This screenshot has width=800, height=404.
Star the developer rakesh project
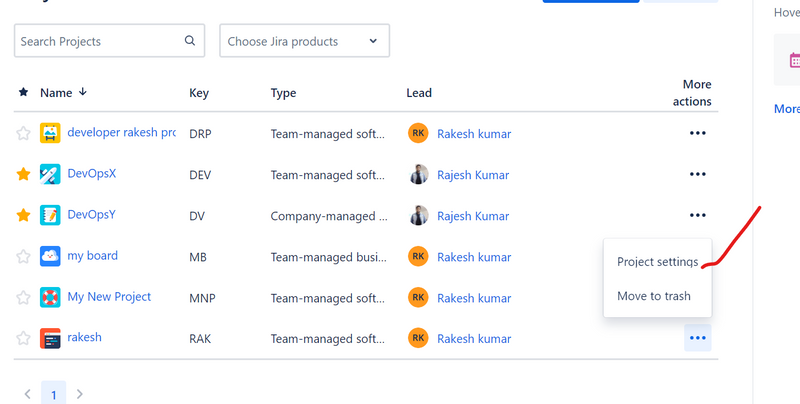pyautogui.click(x=23, y=133)
